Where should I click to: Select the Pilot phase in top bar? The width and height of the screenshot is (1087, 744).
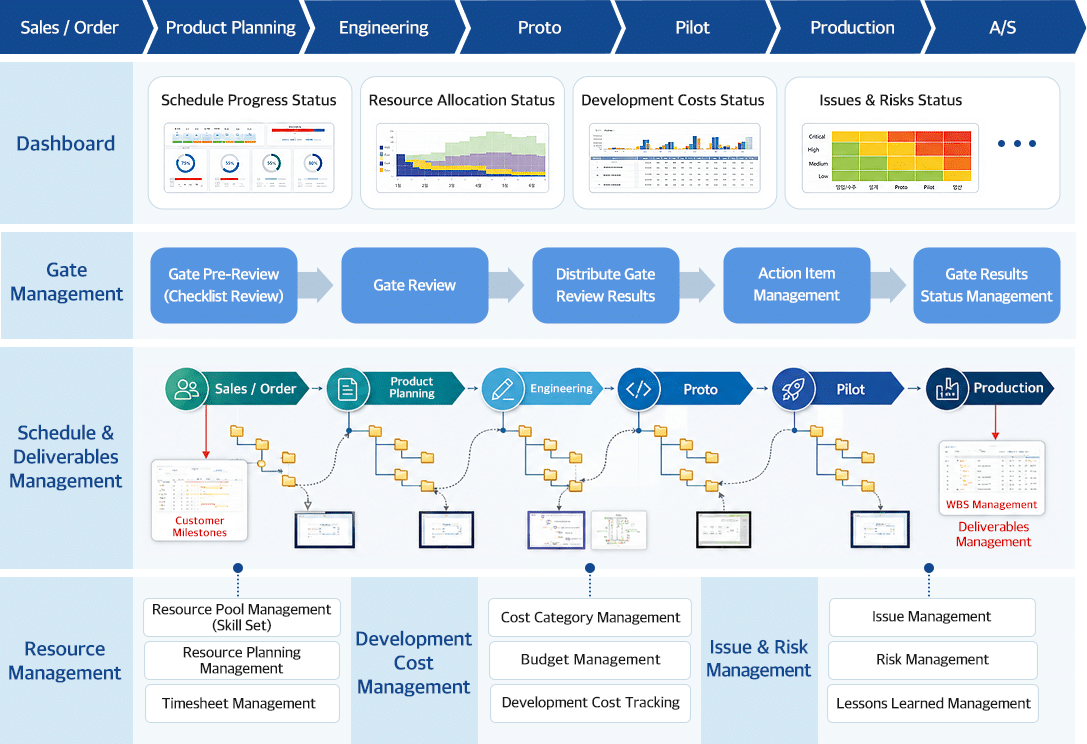693,27
